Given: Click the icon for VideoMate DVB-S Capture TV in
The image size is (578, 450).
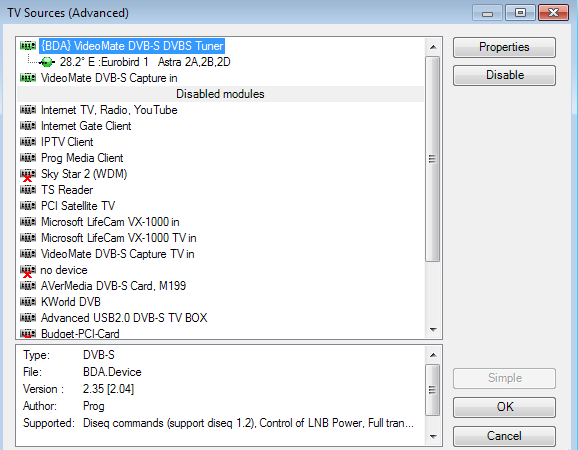Looking at the screenshot, I should (28, 254).
